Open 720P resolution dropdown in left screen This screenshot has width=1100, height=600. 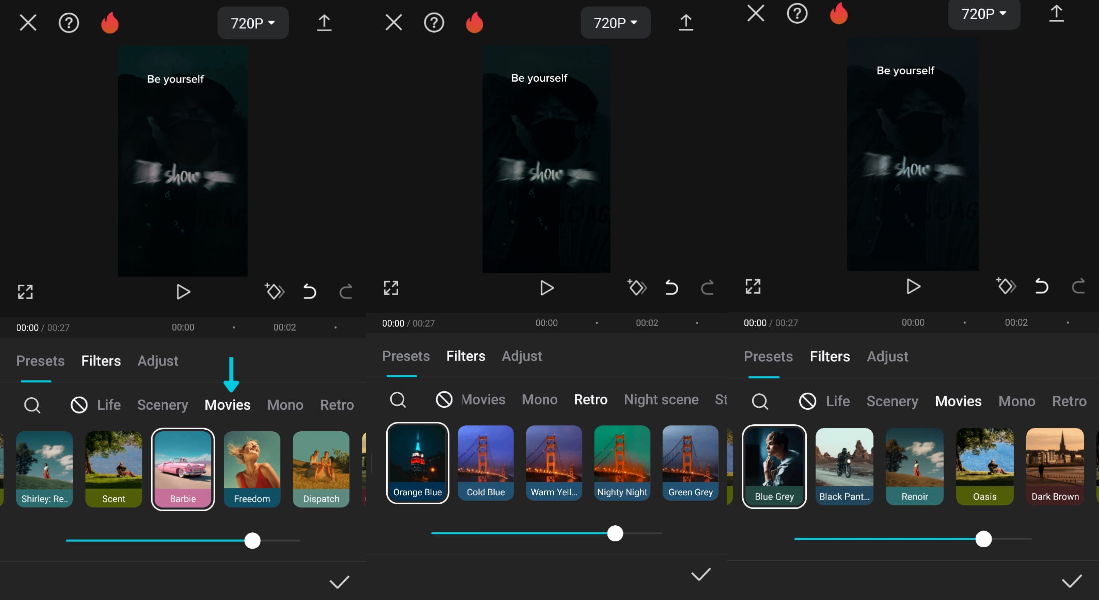tap(253, 23)
